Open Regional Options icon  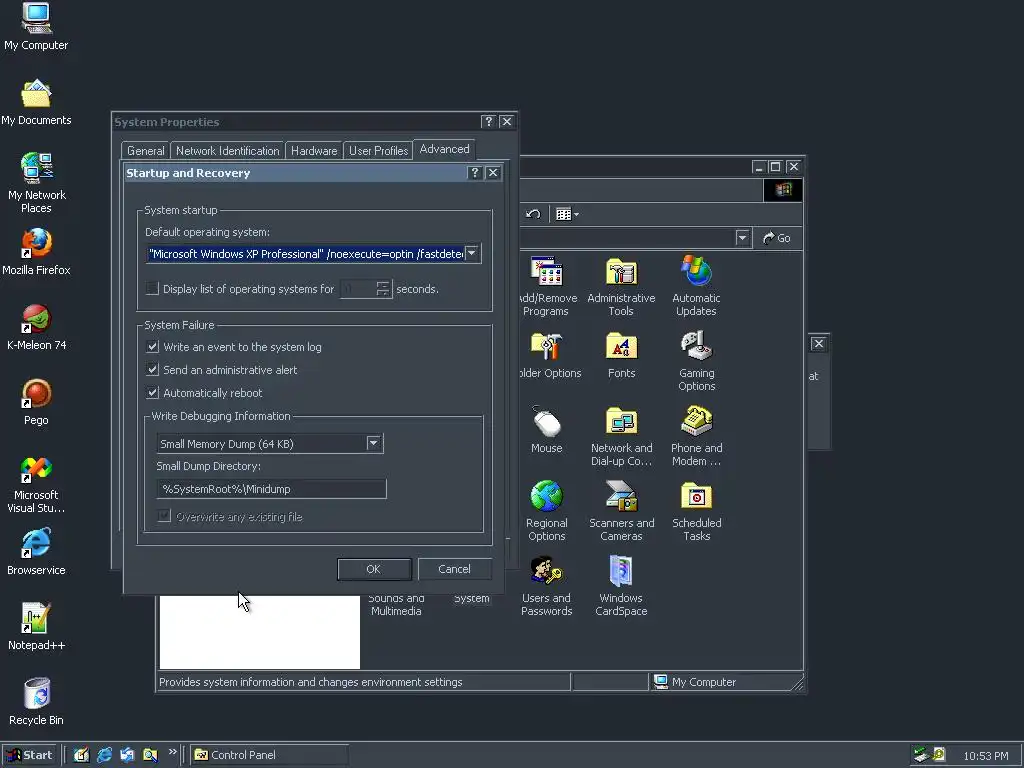click(x=547, y=511)
